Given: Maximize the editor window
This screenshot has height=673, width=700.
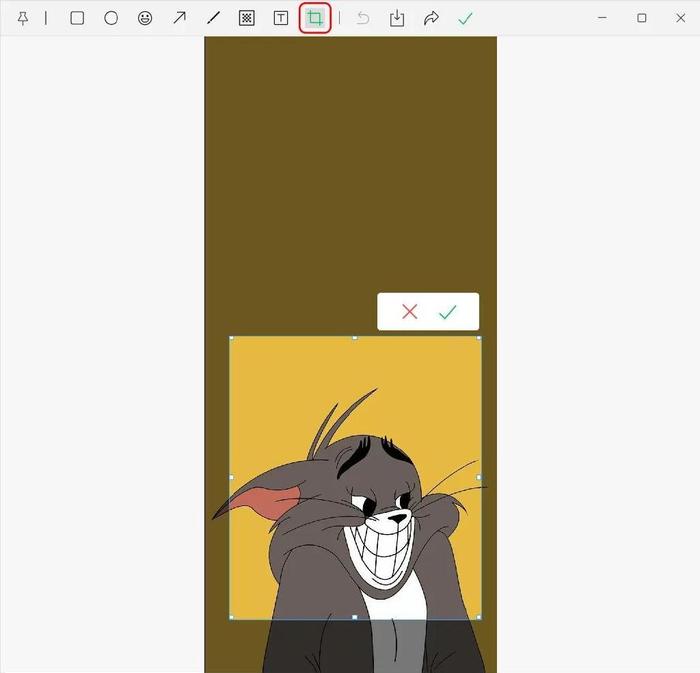Looking at the screenshot, I should tap(642, 18).
